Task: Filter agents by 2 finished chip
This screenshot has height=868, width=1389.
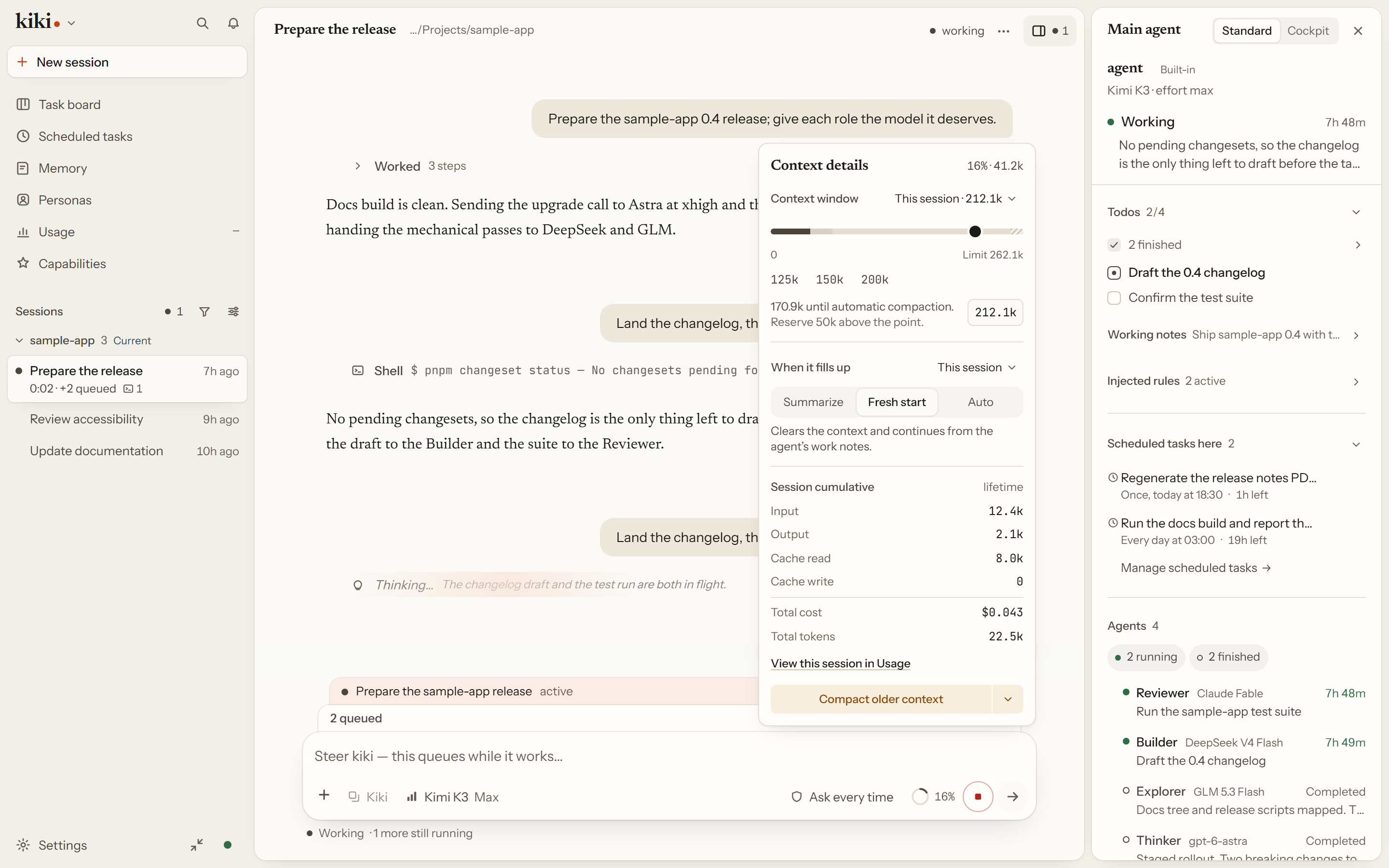Action: pos(1228,657)
